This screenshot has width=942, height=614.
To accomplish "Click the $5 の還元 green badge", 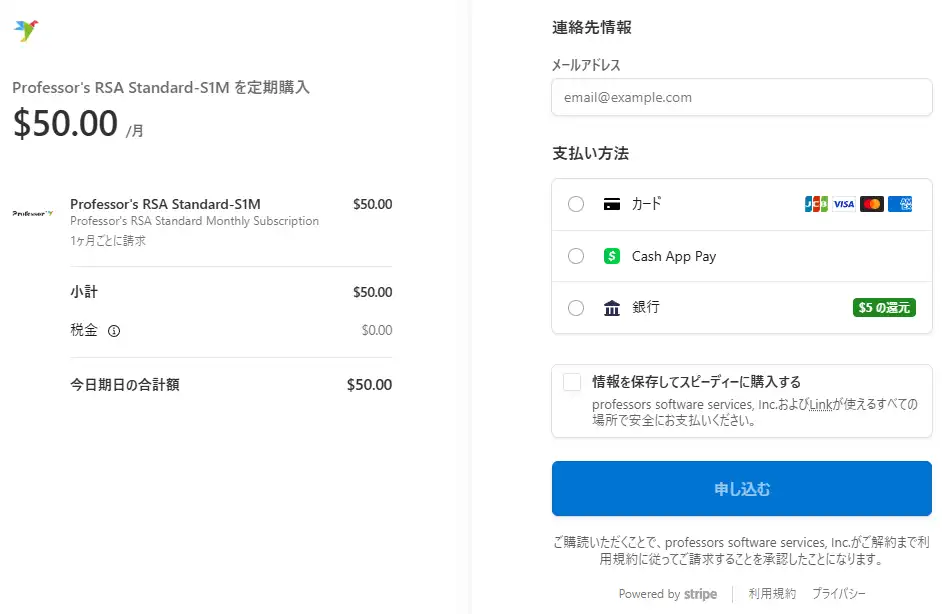I will tap(884, 308).
